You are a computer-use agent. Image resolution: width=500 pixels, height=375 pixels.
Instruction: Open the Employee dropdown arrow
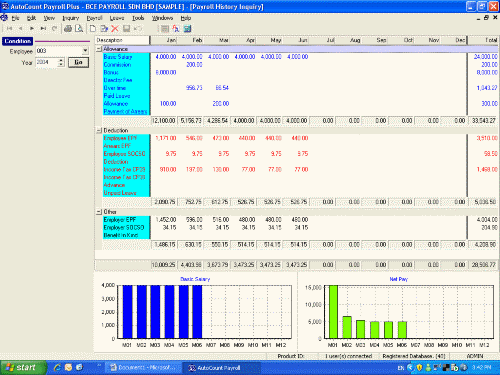coord(85,51)
